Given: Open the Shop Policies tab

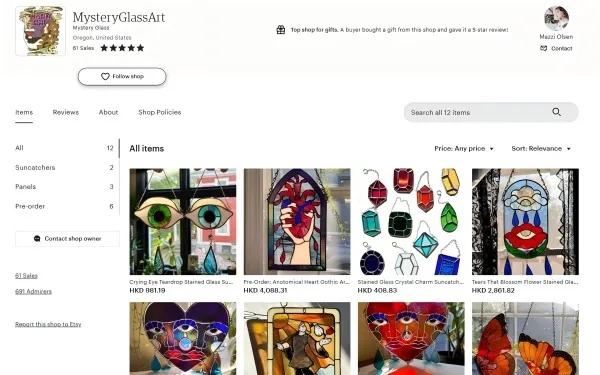Looking at the screenshot, I should [160, 112].
